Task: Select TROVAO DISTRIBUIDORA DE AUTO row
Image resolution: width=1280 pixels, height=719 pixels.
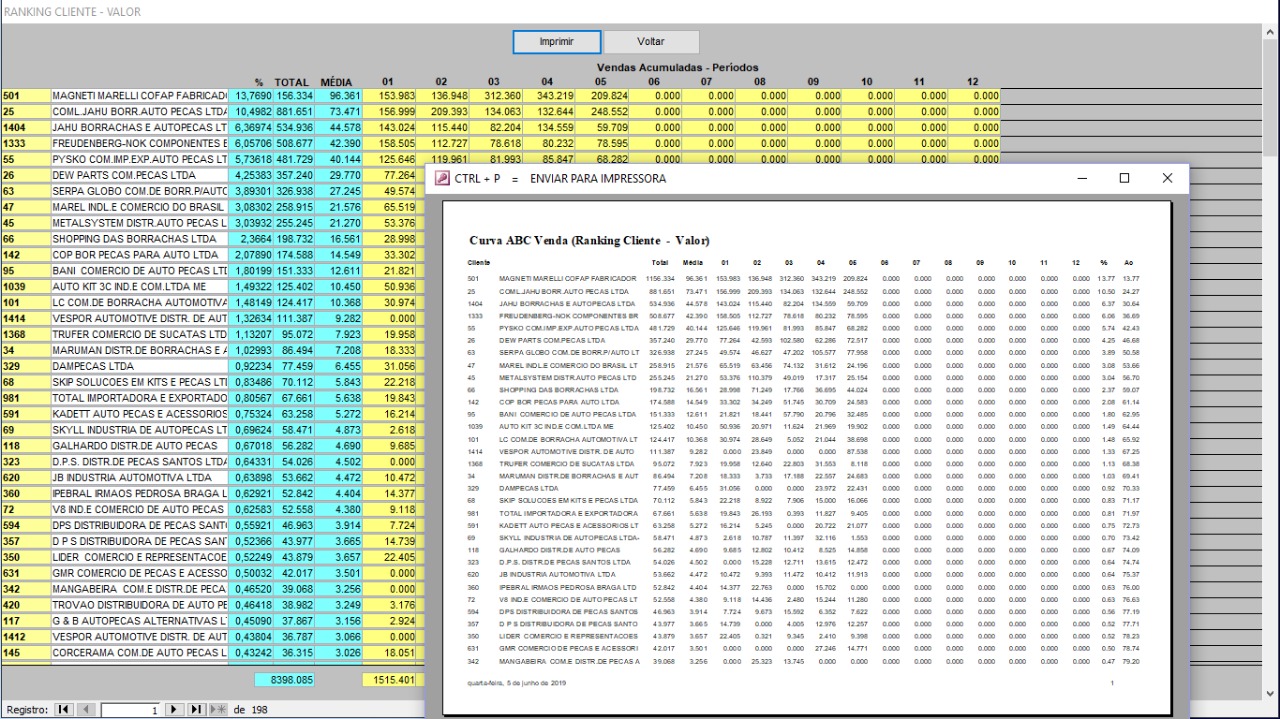Action: 140,606
